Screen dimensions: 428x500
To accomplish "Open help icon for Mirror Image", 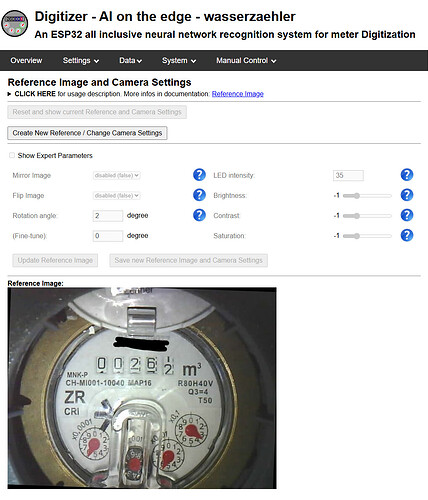I will 199,175.
